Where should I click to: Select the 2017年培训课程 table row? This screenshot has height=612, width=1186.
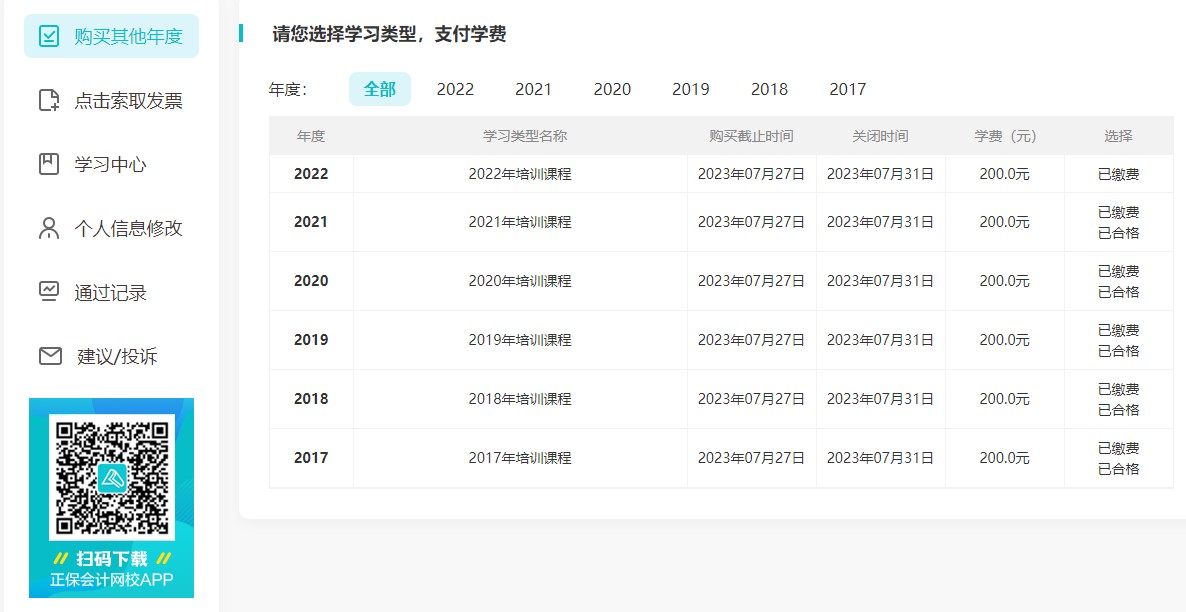(520, 457)
